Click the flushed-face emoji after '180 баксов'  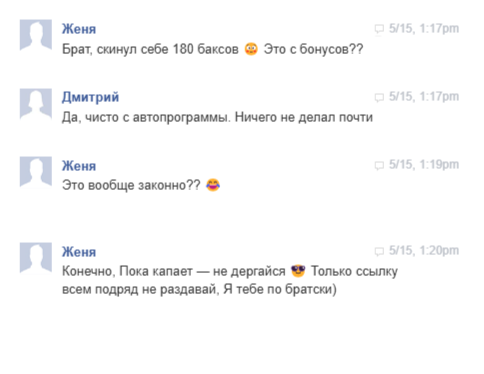click(251, 49)
